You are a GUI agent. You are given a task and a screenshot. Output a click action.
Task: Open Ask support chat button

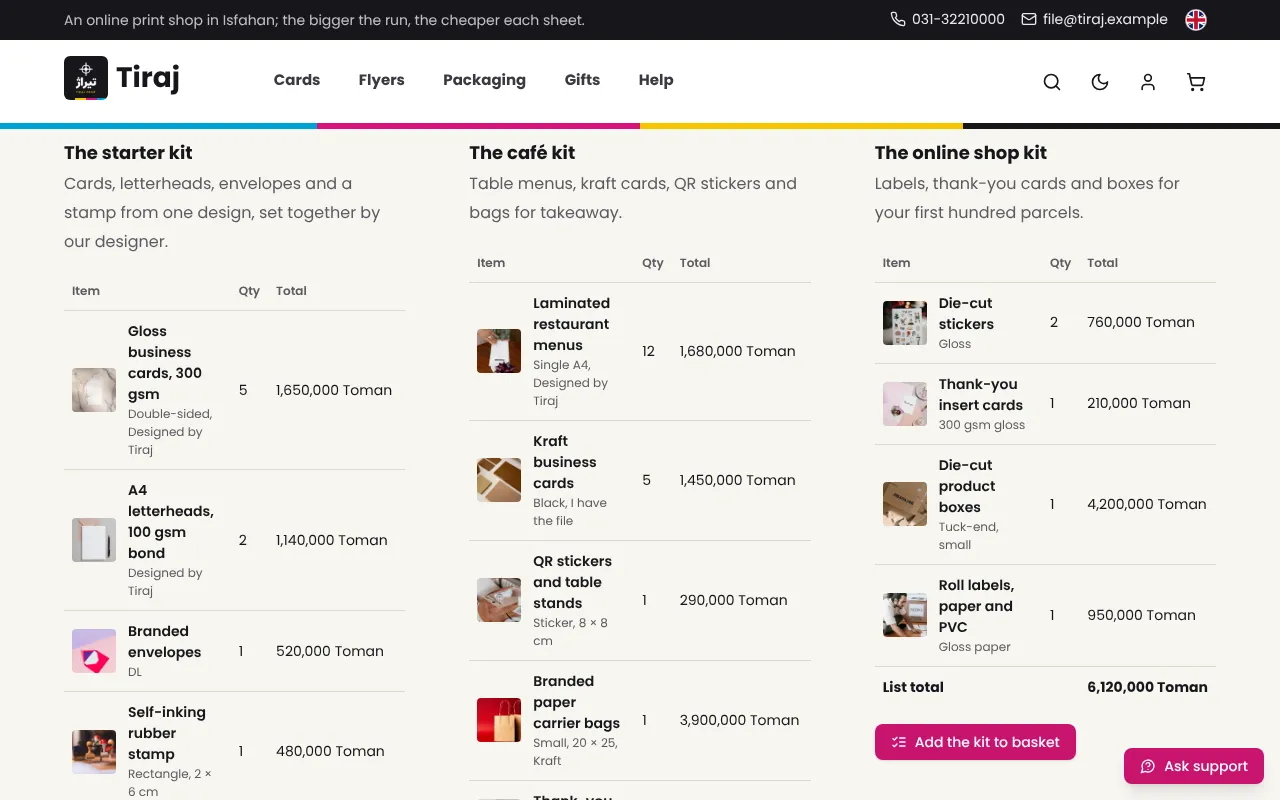tap(1194, 766)
